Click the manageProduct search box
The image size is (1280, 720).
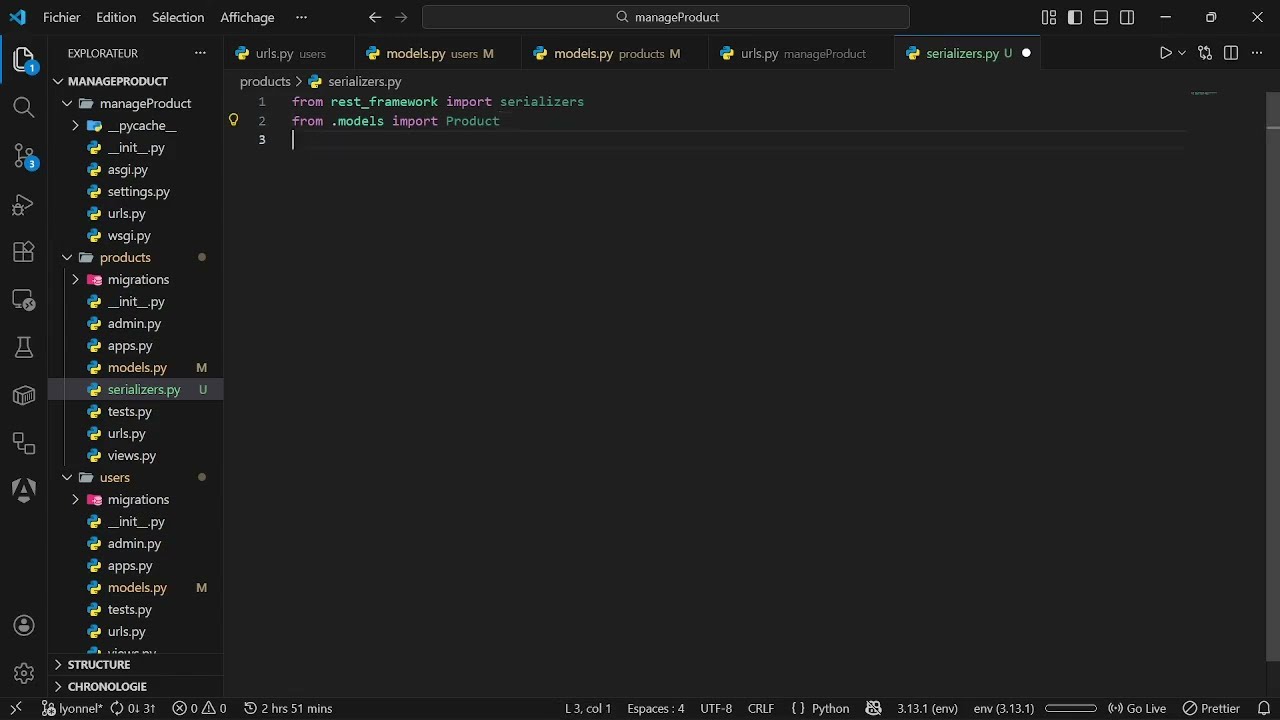click(x=666, y=17)
